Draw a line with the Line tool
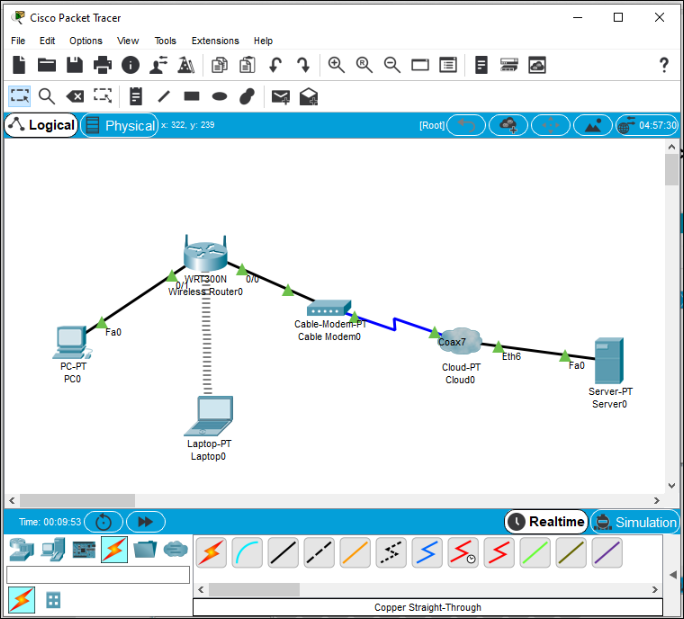Image resolution: width=684 pixels, height=619 pixels. tap(164, 96)
